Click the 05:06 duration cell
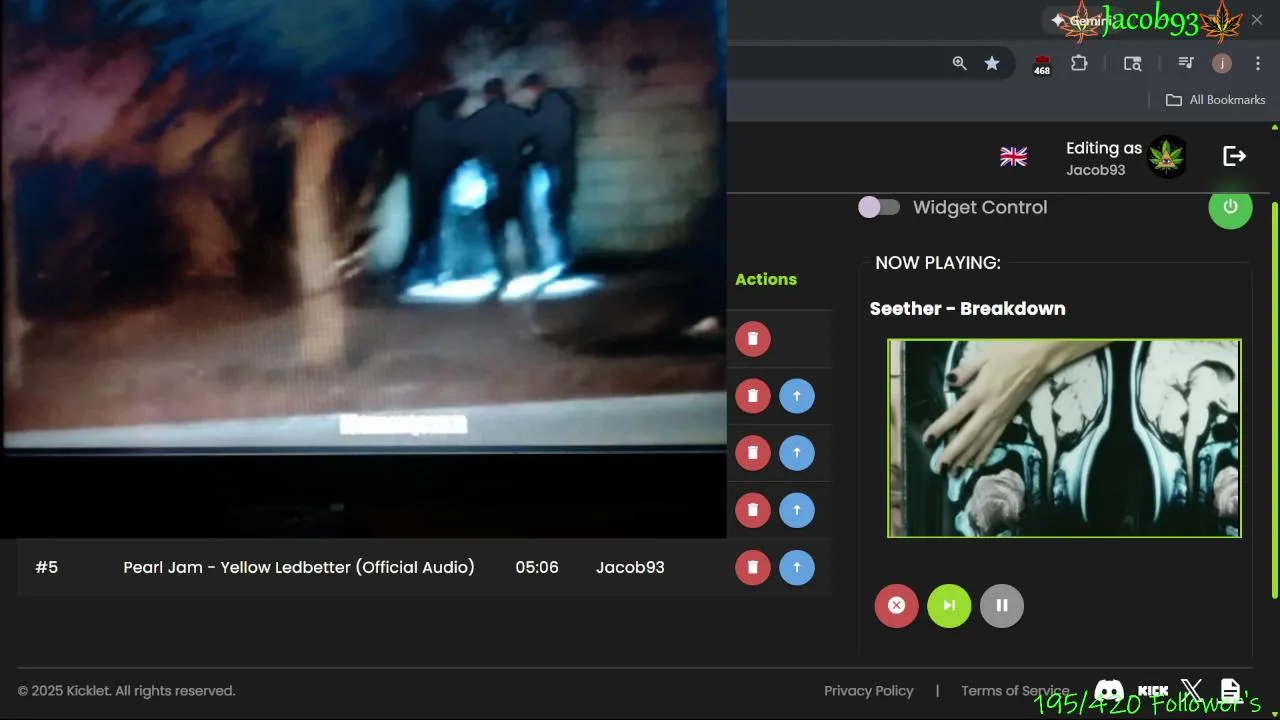 537,567
